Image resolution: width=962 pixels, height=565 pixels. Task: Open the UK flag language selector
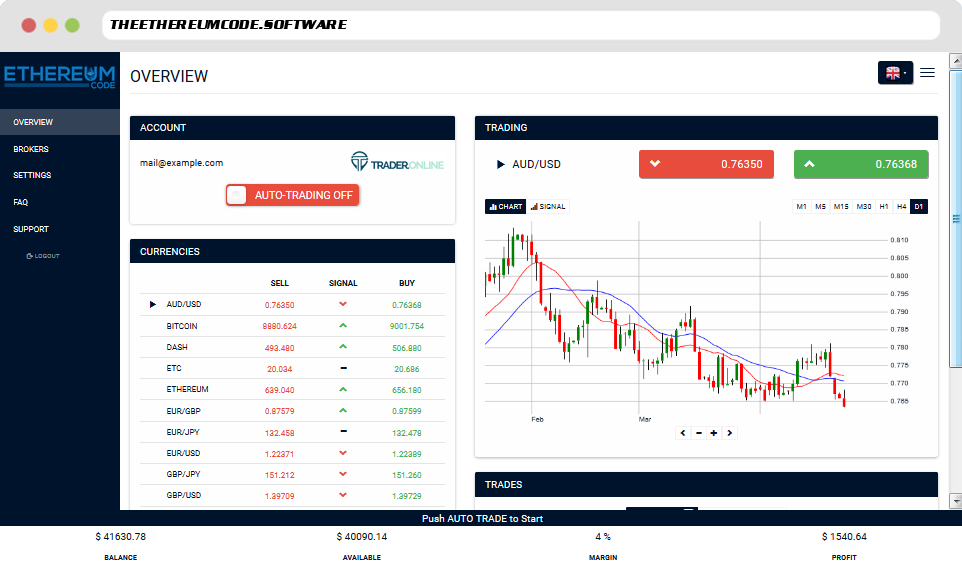click(x=895, y=73)
